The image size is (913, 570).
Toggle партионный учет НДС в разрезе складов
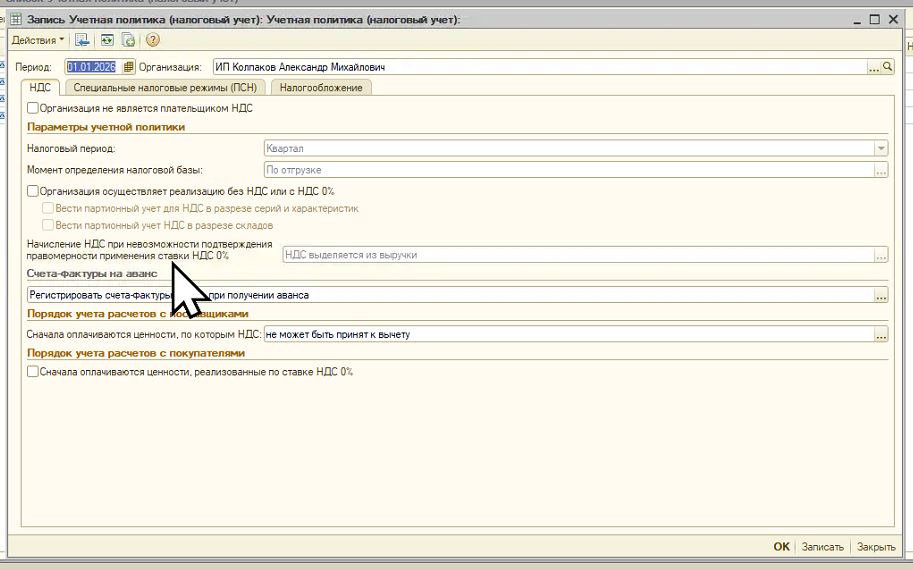pos(48,225)
